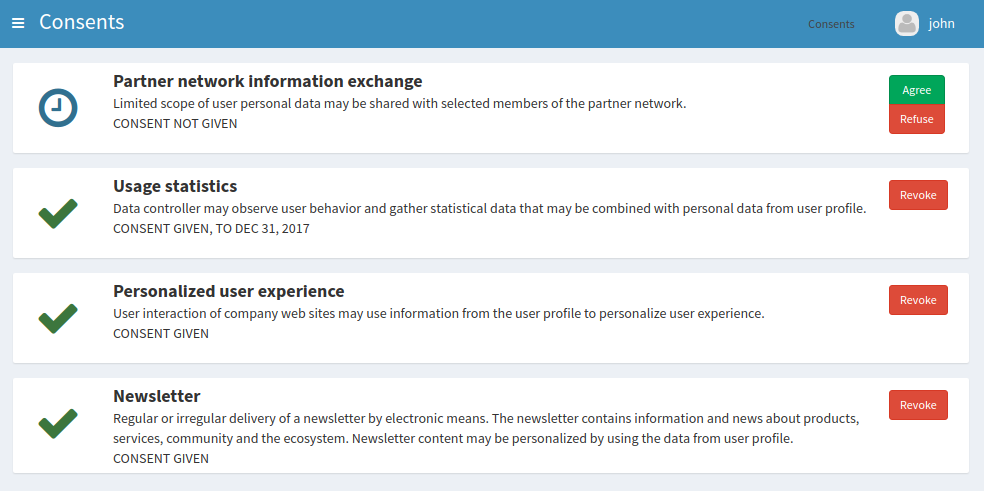984x491 pixels.
Task: Select the Partner network information exchange heading
Action: [267, 81]
